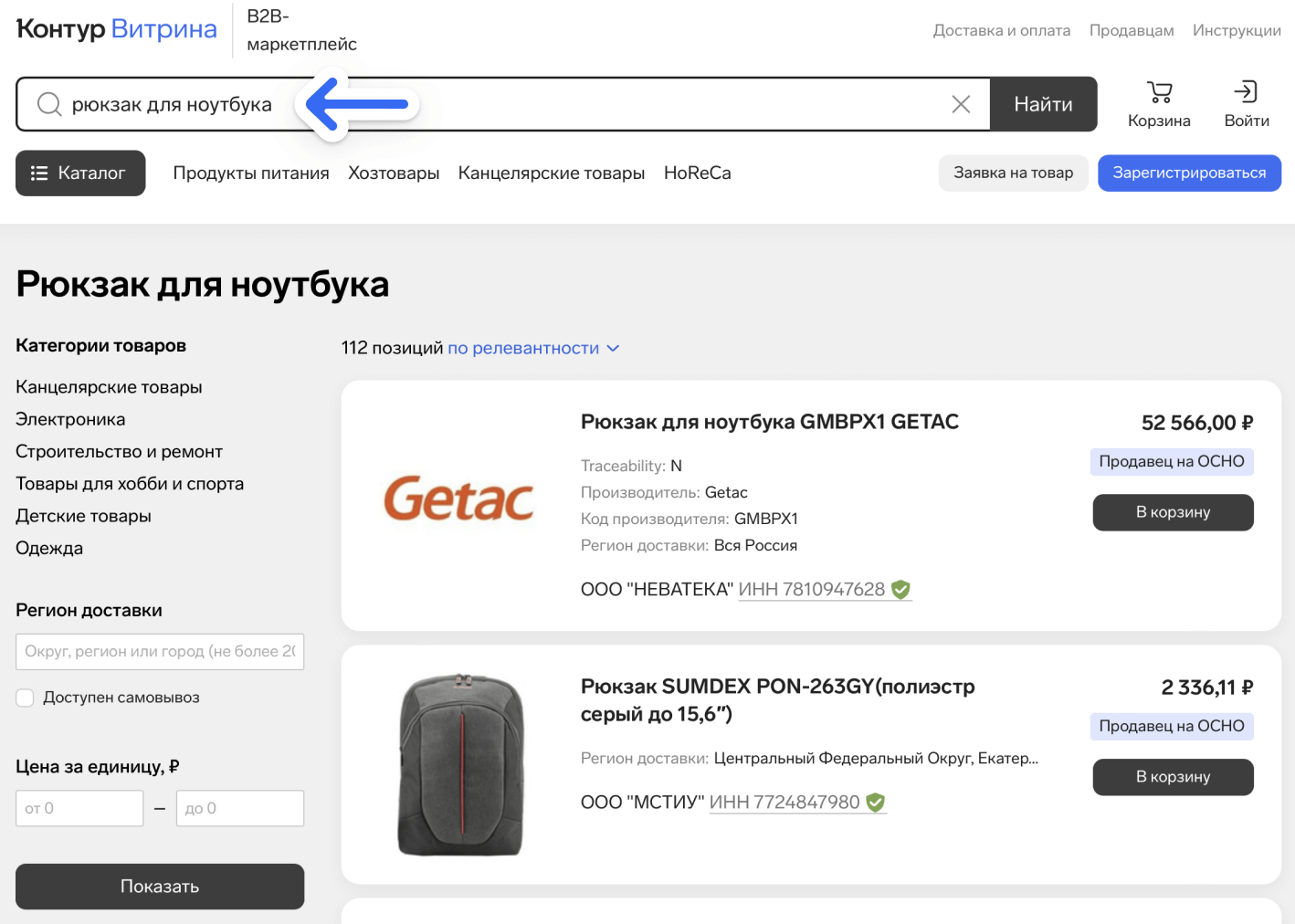This screenshot has height=924, width=1295.
Task: Click the verified shield next to ИНН 7724847980
Action: 875,803
